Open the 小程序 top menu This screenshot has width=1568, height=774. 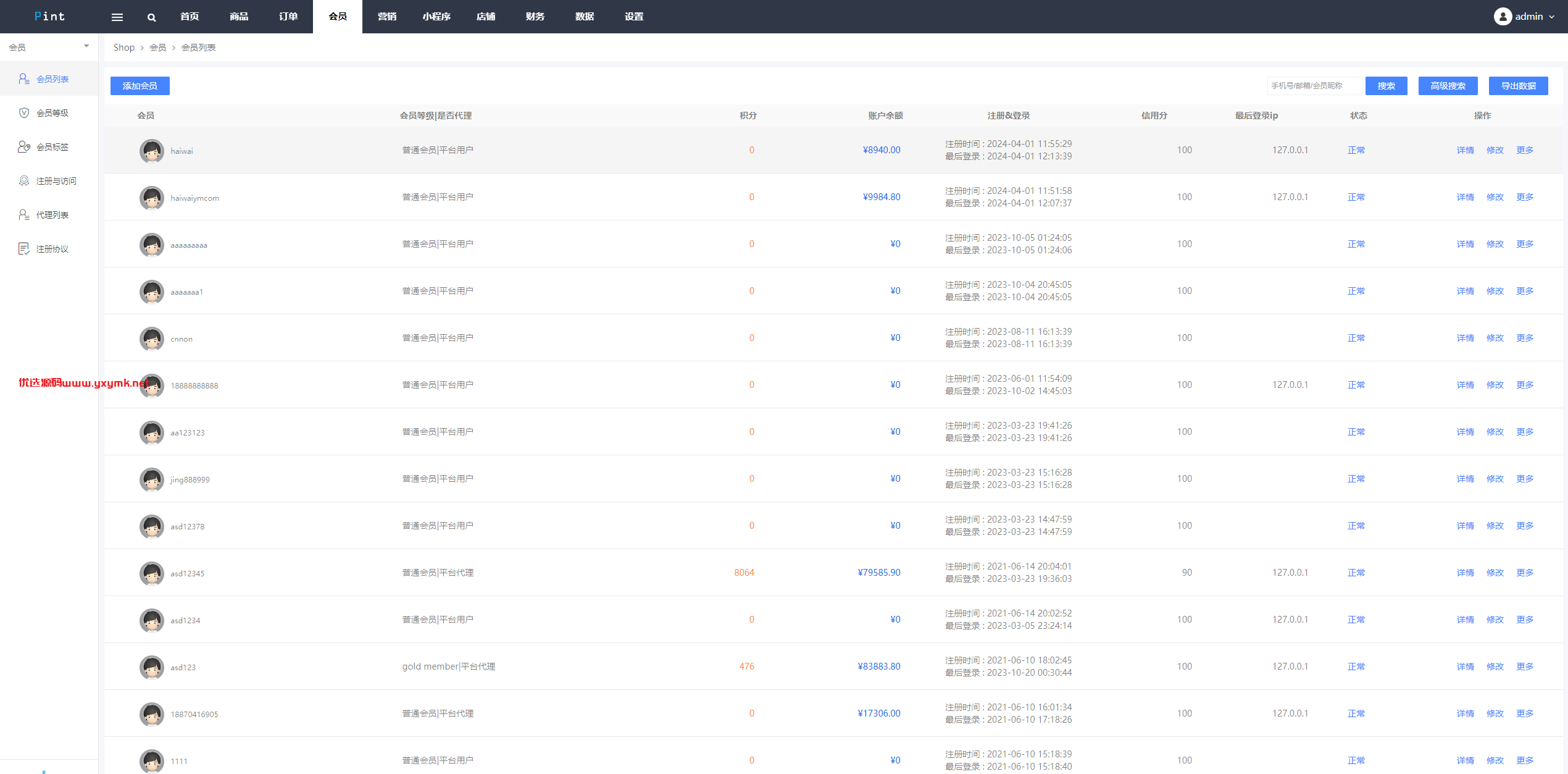tap(436, 17)
